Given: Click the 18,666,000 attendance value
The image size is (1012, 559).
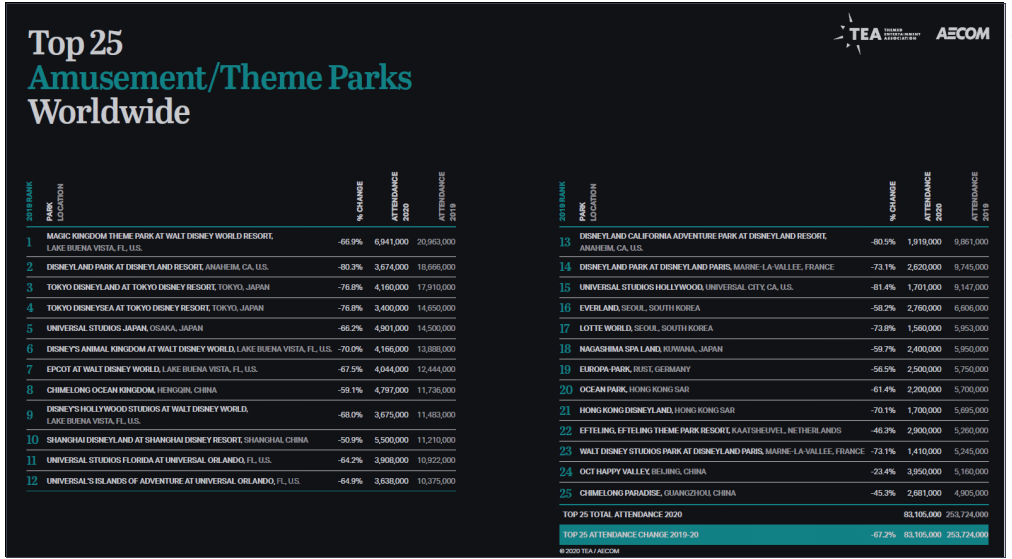Looking at the screenshot, I should click(436, 267).
